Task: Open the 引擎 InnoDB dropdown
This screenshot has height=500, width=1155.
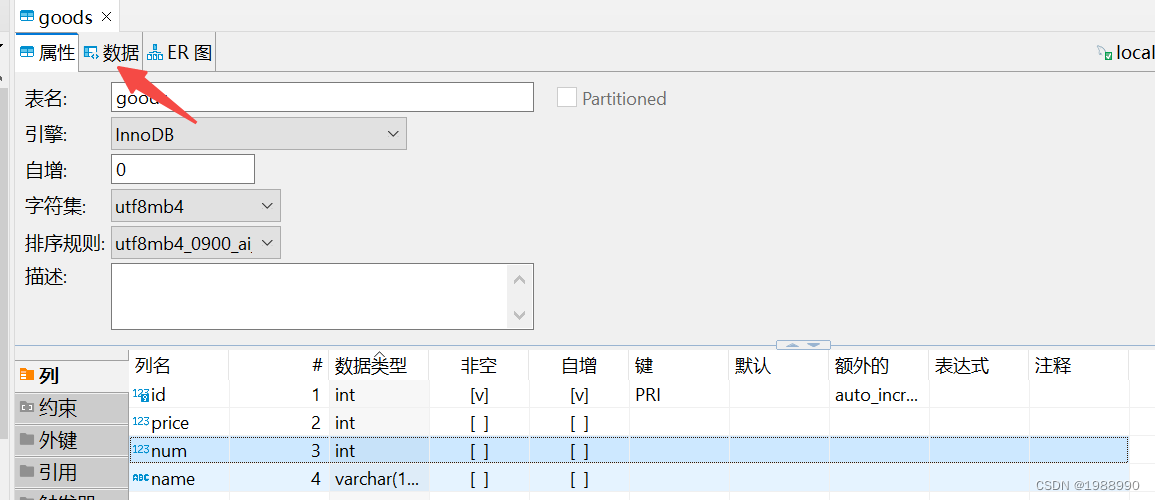Action: tap(259, 135)
